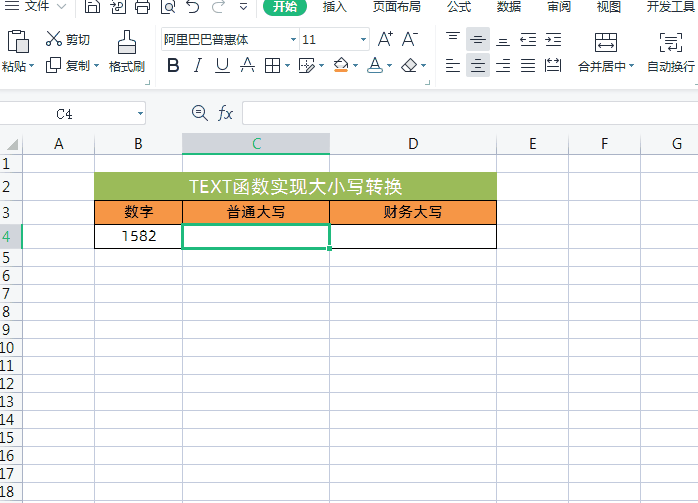The image size is (698, 503).
Task: Switch to the 页面布局 ribbon tab
Action: 397,6
